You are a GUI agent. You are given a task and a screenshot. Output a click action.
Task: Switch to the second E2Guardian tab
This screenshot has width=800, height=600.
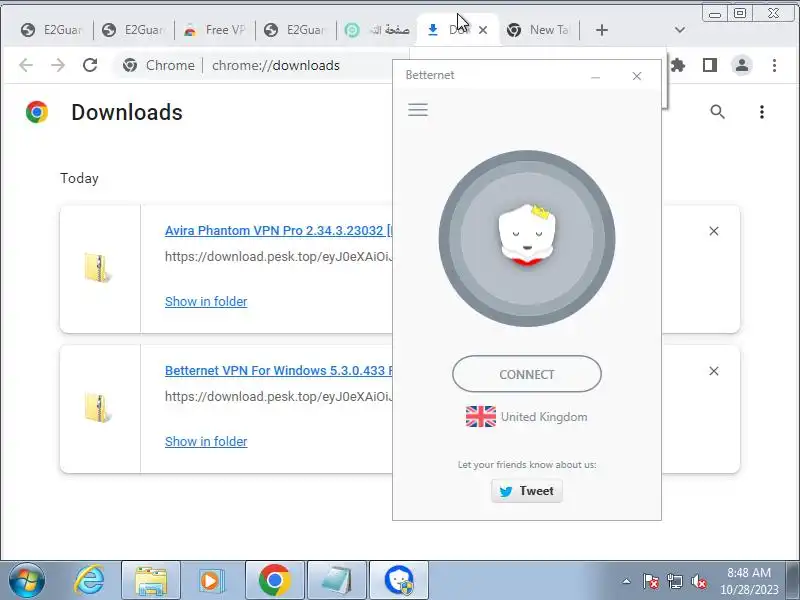133,30
